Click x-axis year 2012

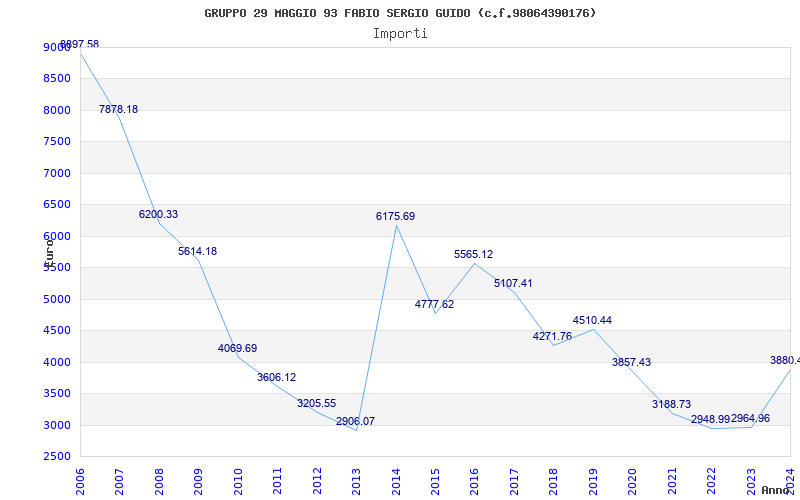(x=317, y=482)
